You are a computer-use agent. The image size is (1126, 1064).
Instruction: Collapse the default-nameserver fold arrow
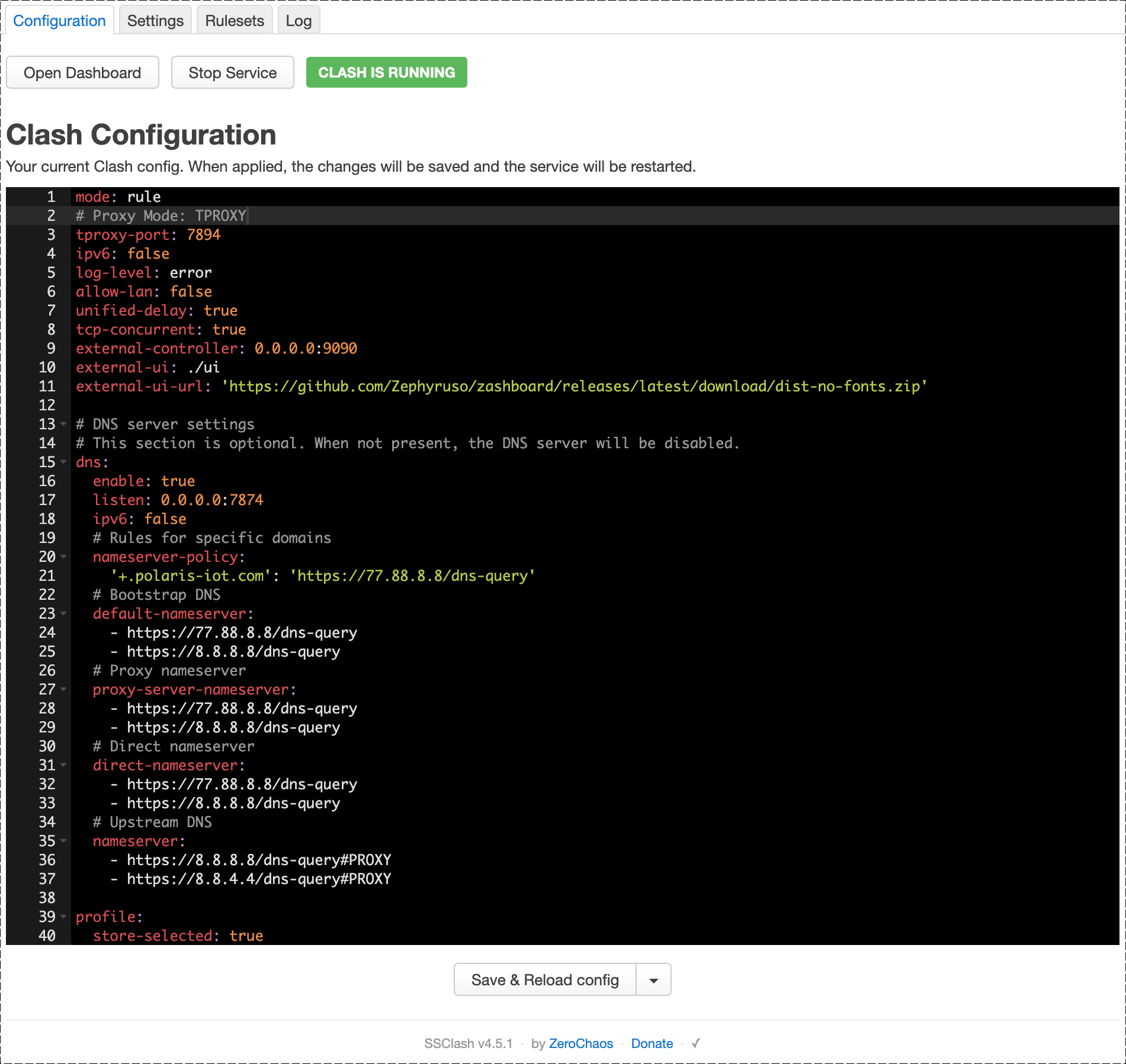(63, 613)
